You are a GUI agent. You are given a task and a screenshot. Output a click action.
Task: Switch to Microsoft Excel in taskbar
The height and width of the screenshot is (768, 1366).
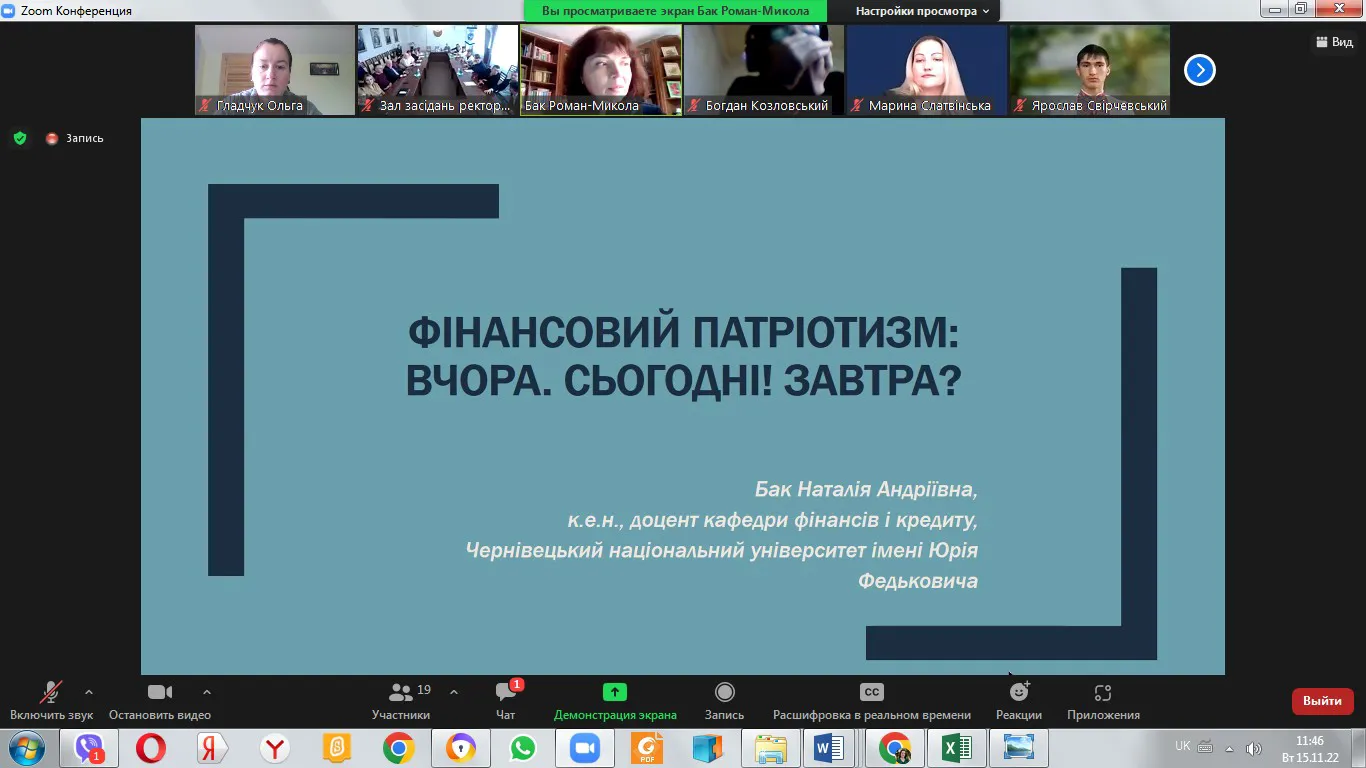click(x=956, y=748)
